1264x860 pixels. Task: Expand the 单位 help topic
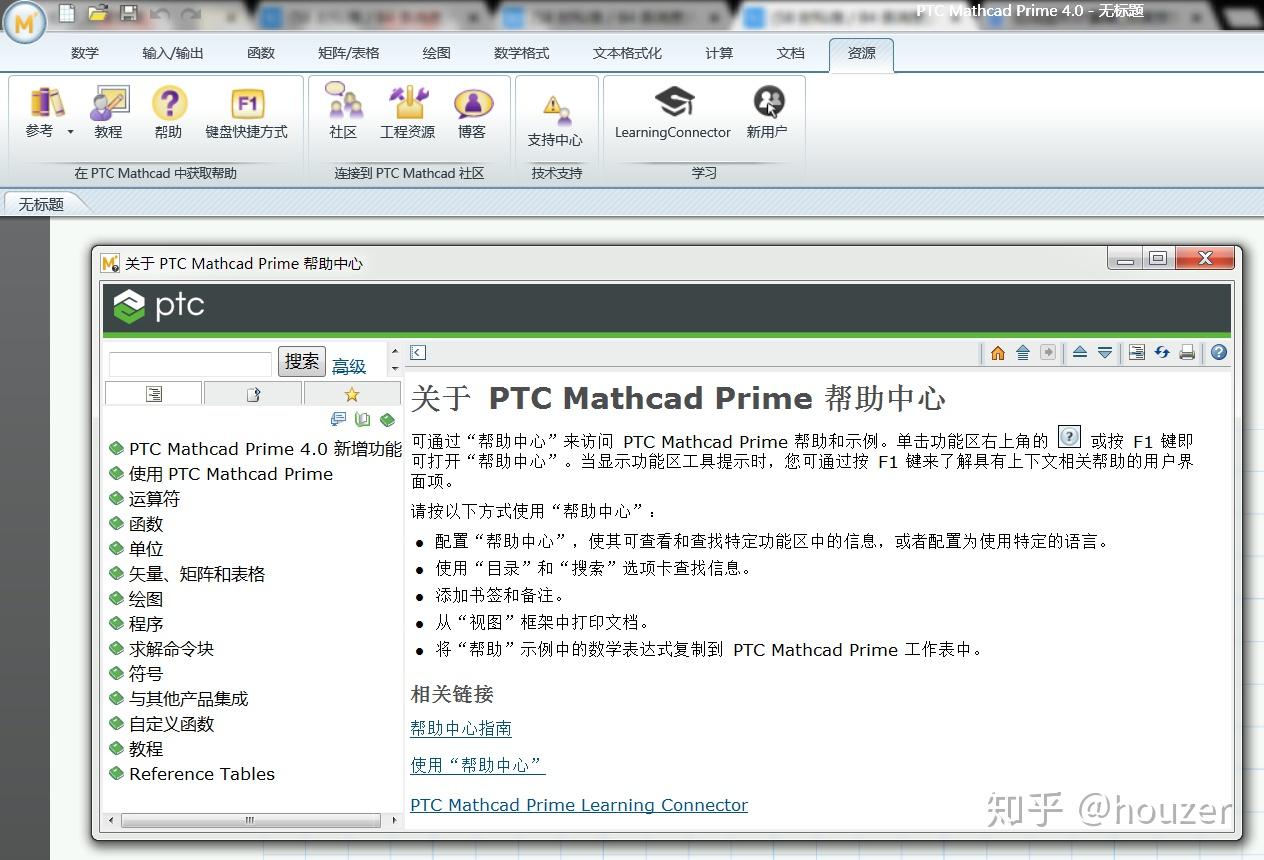pyautogui.click(x=146, y=549)
